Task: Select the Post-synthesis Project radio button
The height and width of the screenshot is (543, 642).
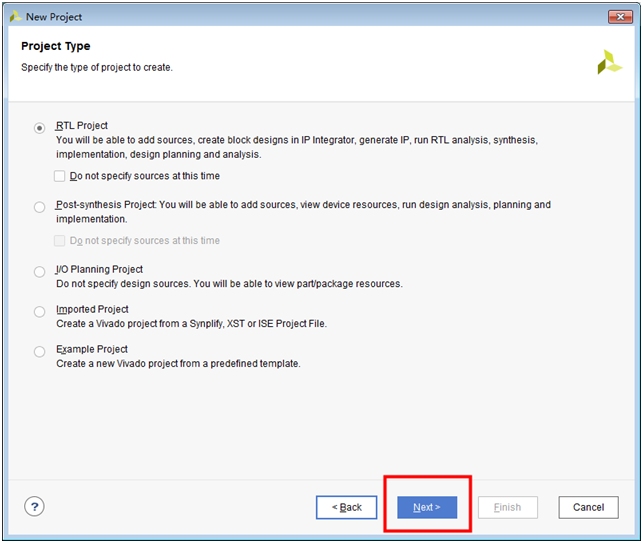Action: point(39,207)
